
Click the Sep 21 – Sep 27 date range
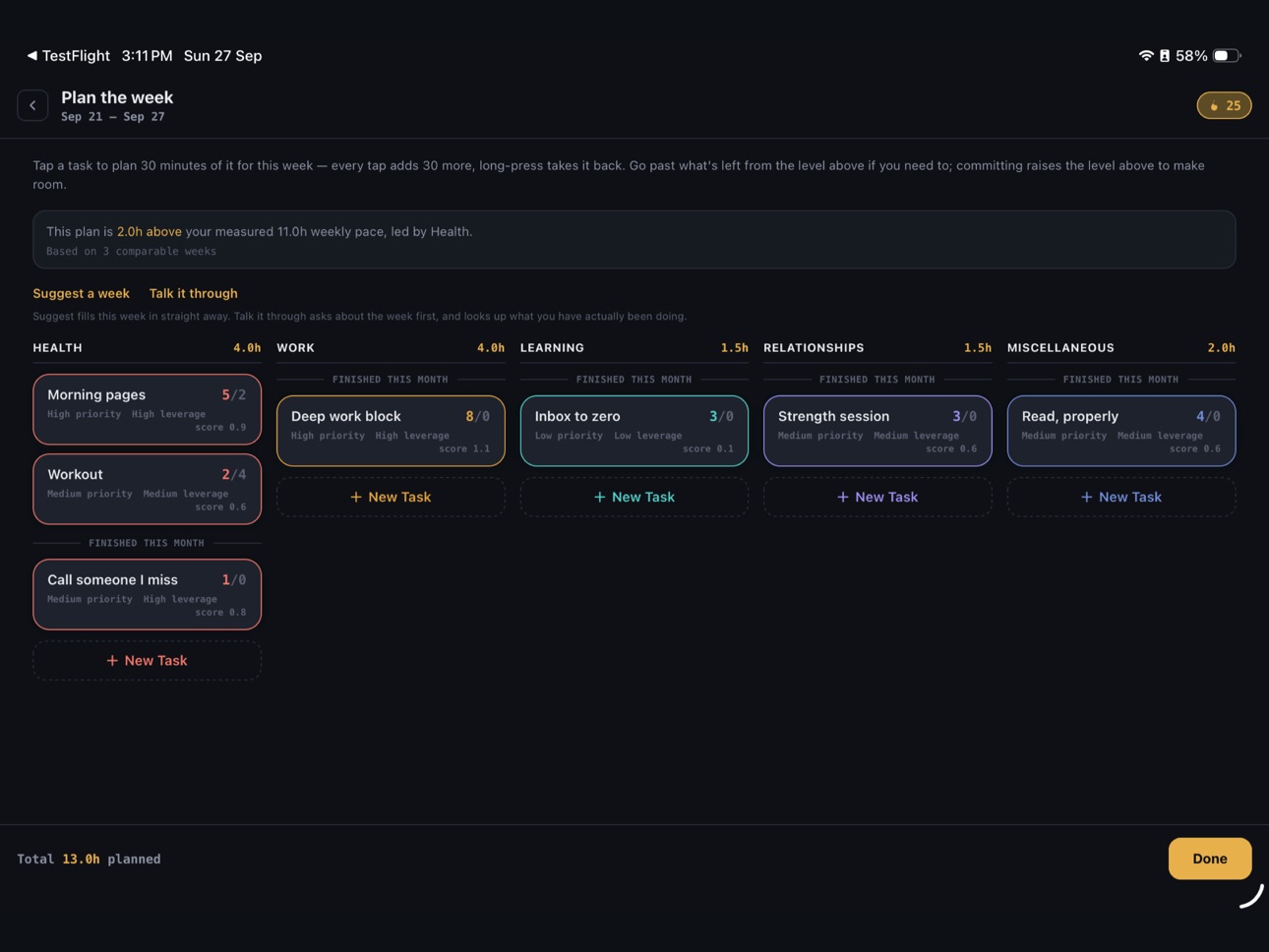(x=113, y=117)
